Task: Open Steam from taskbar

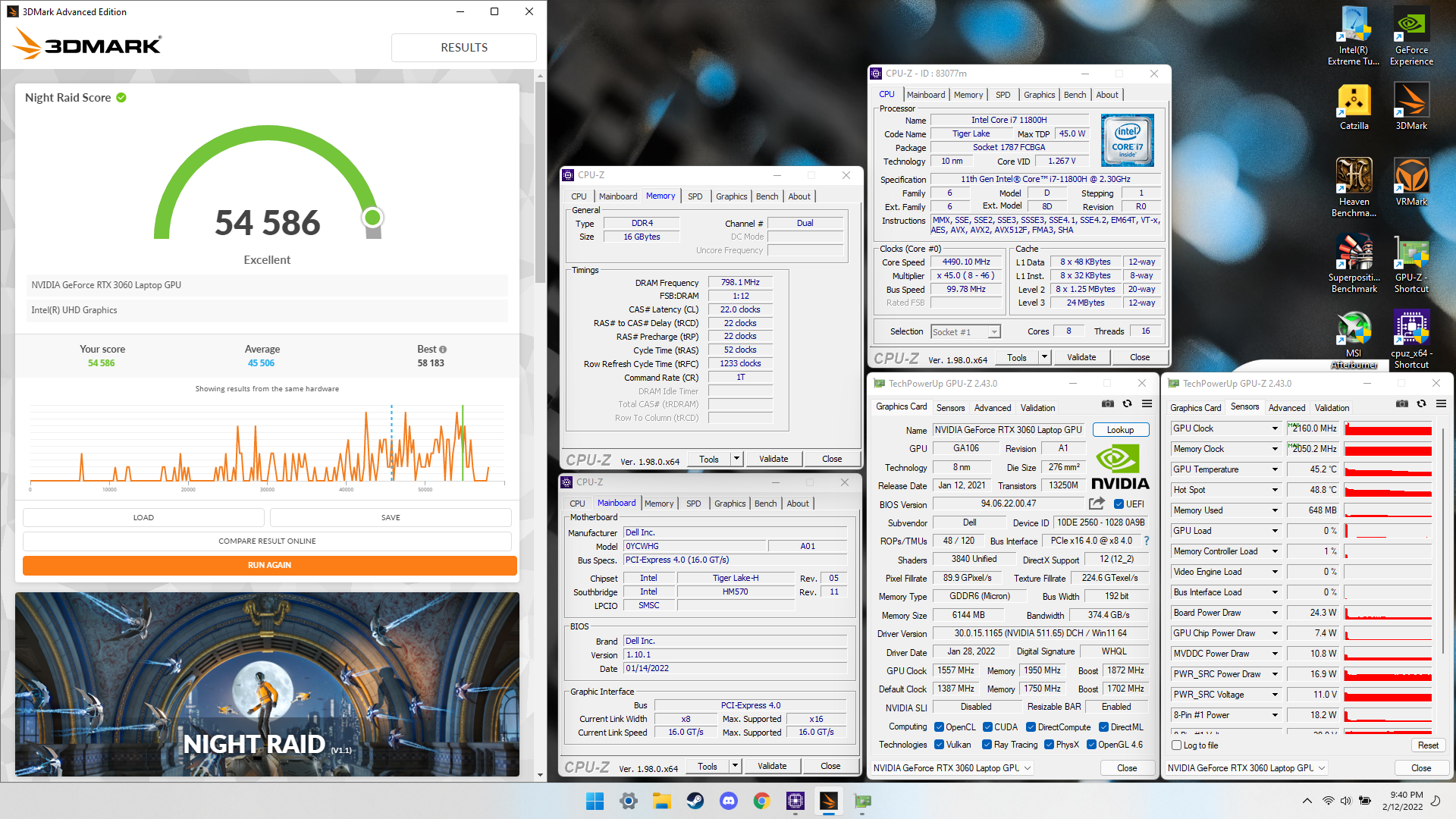Action: tap(695, 801)
